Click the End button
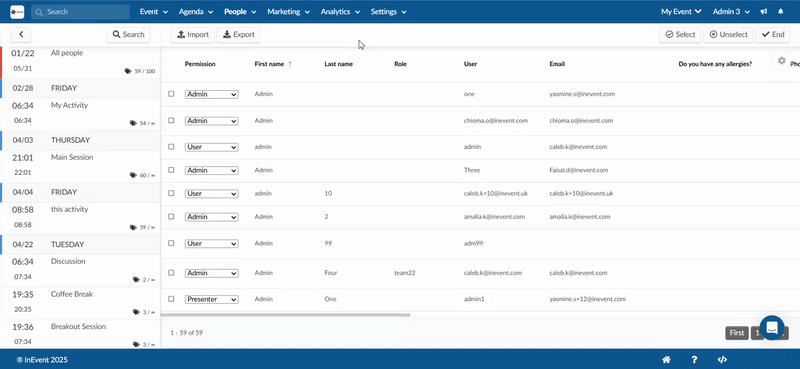Screen dimensions: 800x369 772,35
